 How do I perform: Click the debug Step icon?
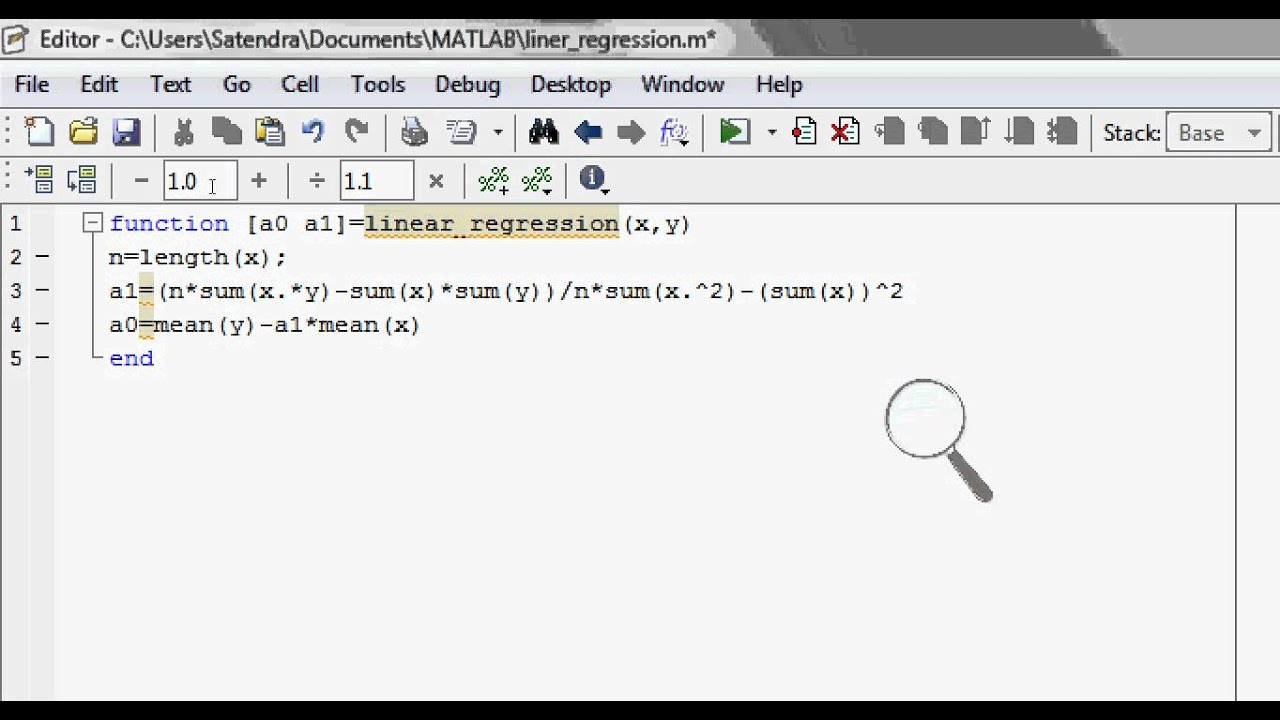coord(889,132)
